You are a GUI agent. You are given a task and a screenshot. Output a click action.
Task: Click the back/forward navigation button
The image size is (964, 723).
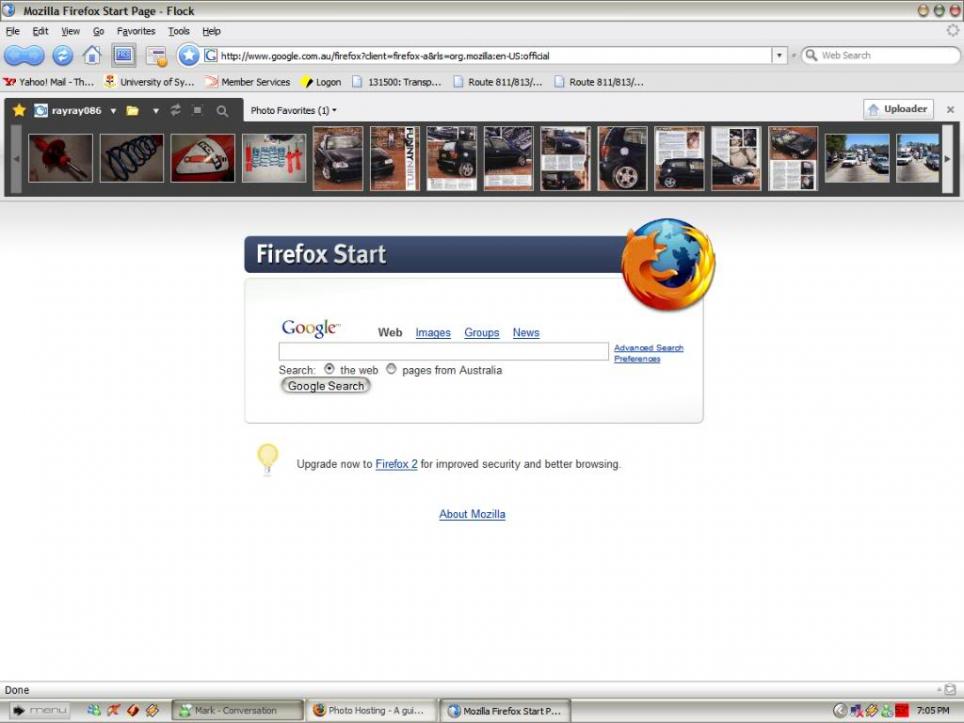24,55
